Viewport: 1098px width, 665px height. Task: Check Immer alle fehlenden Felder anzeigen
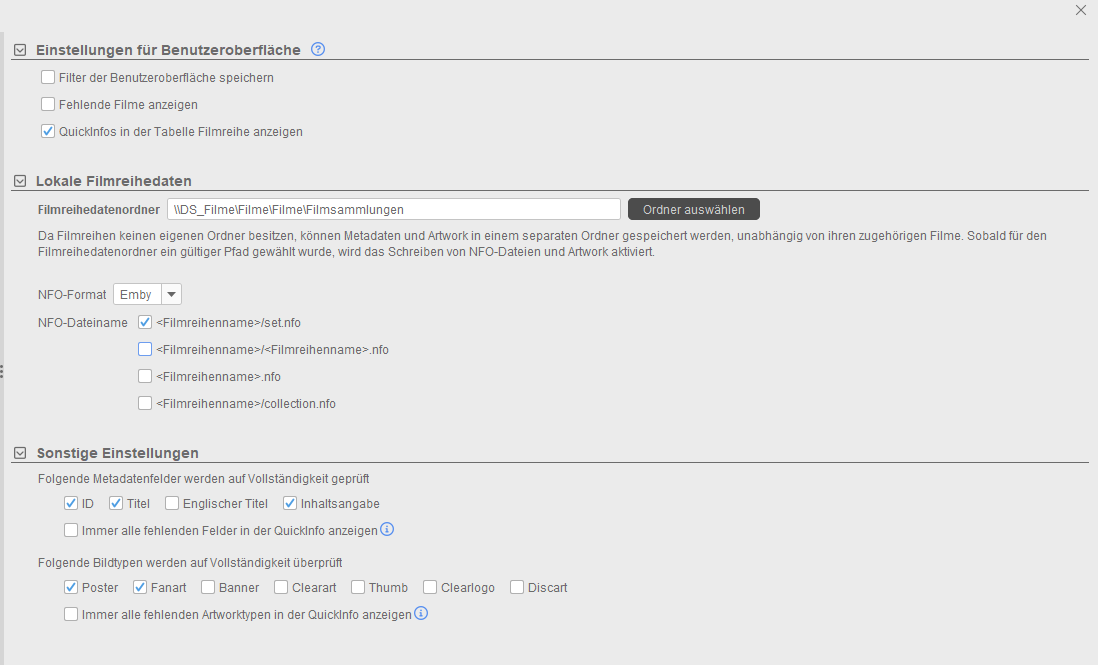[71, 529]
